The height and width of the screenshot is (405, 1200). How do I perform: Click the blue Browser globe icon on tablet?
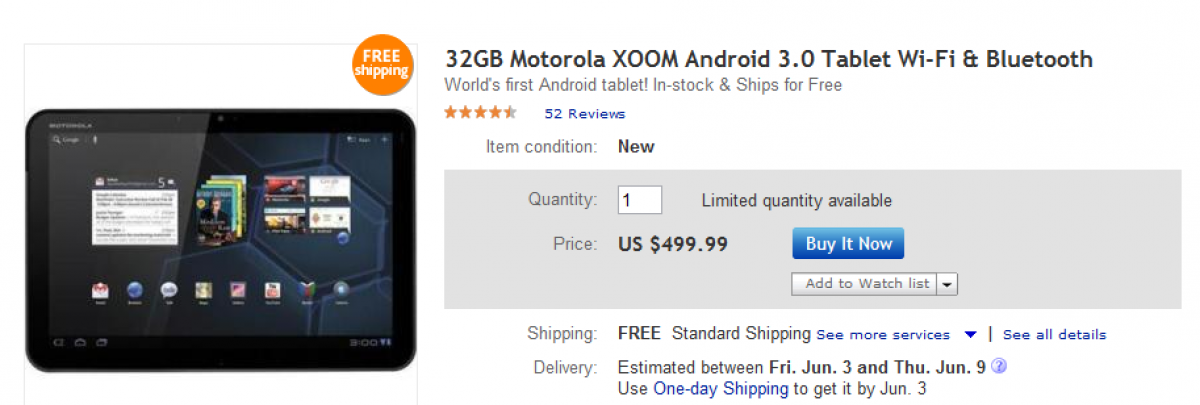coord(135,291)
